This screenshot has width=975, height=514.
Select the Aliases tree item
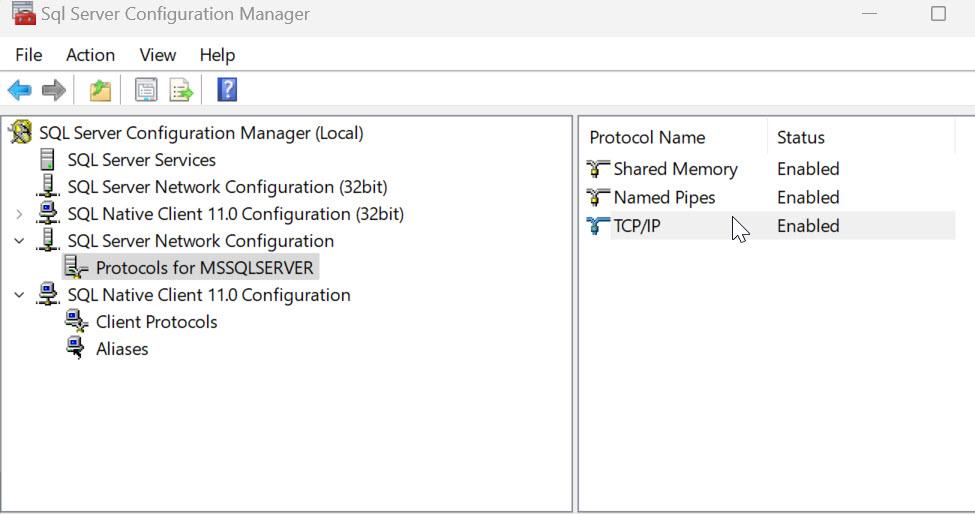(x=122, y=349)
